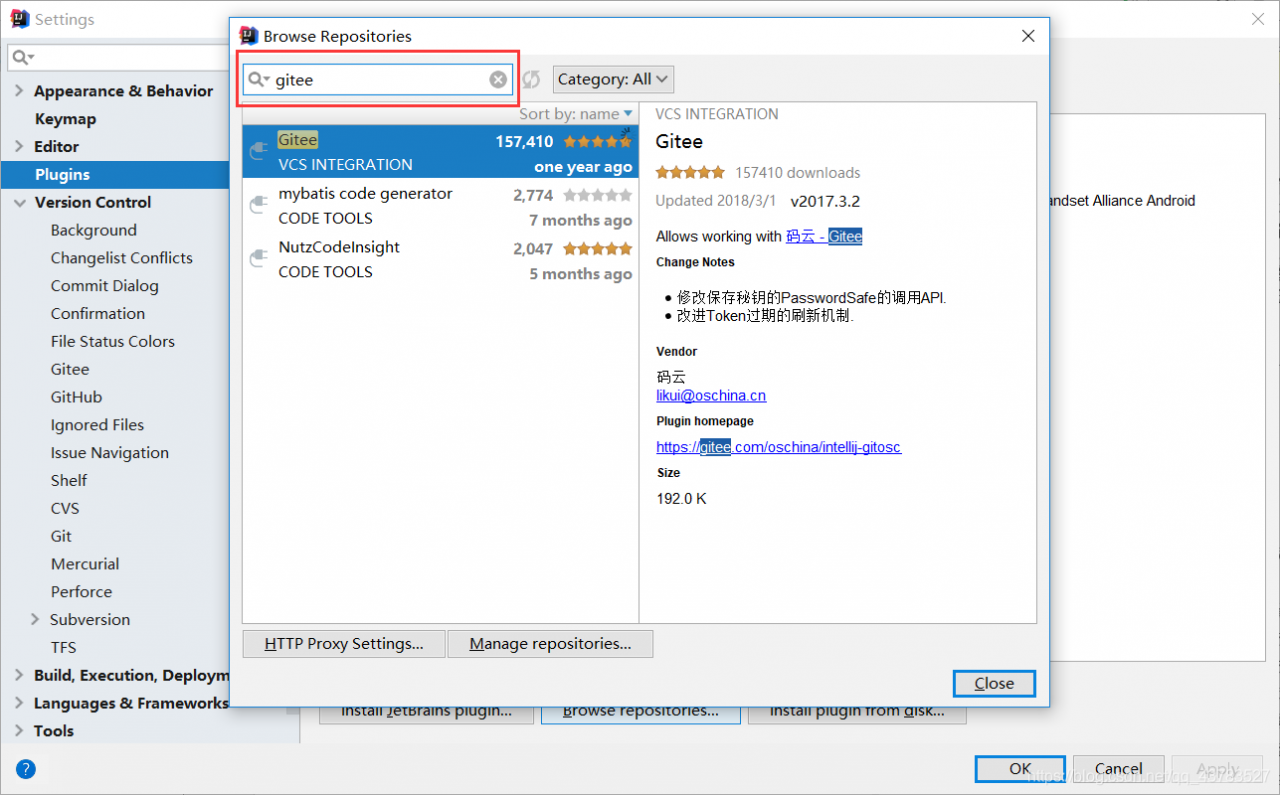The height and width of the screenshot is (795, 1280).
Task: Click the refresh repositories icon
Action: click(531, 80)
